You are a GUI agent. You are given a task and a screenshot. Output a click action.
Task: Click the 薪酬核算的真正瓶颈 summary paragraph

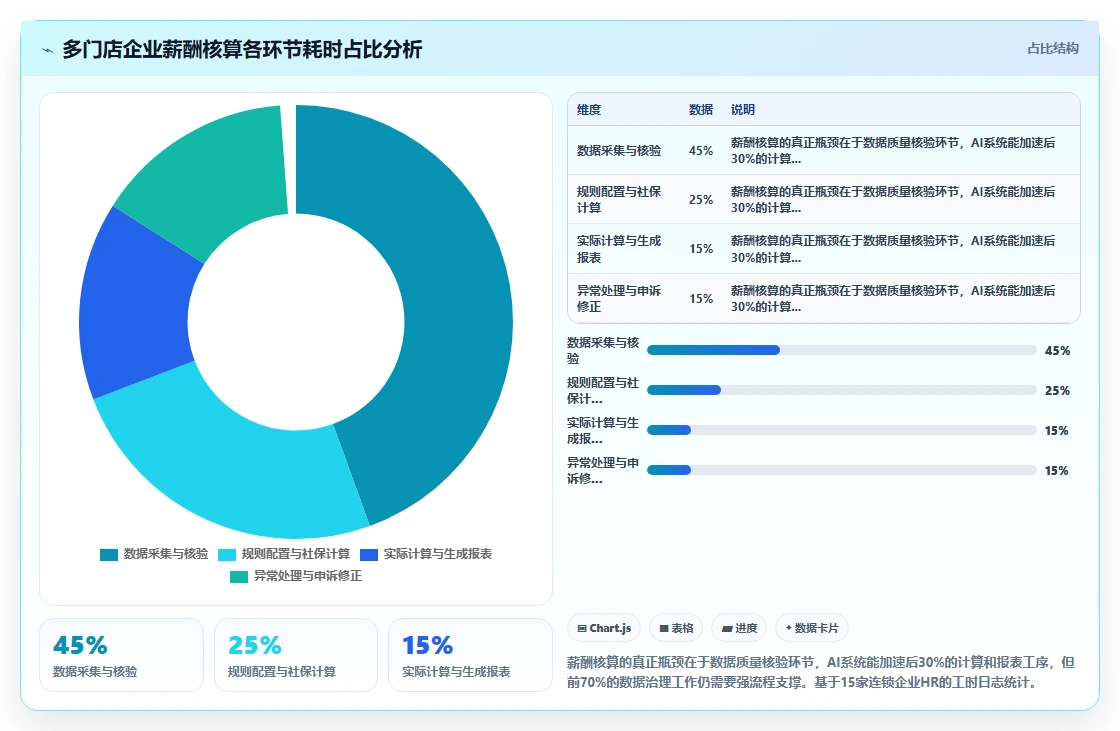click(x=821, y=672)
